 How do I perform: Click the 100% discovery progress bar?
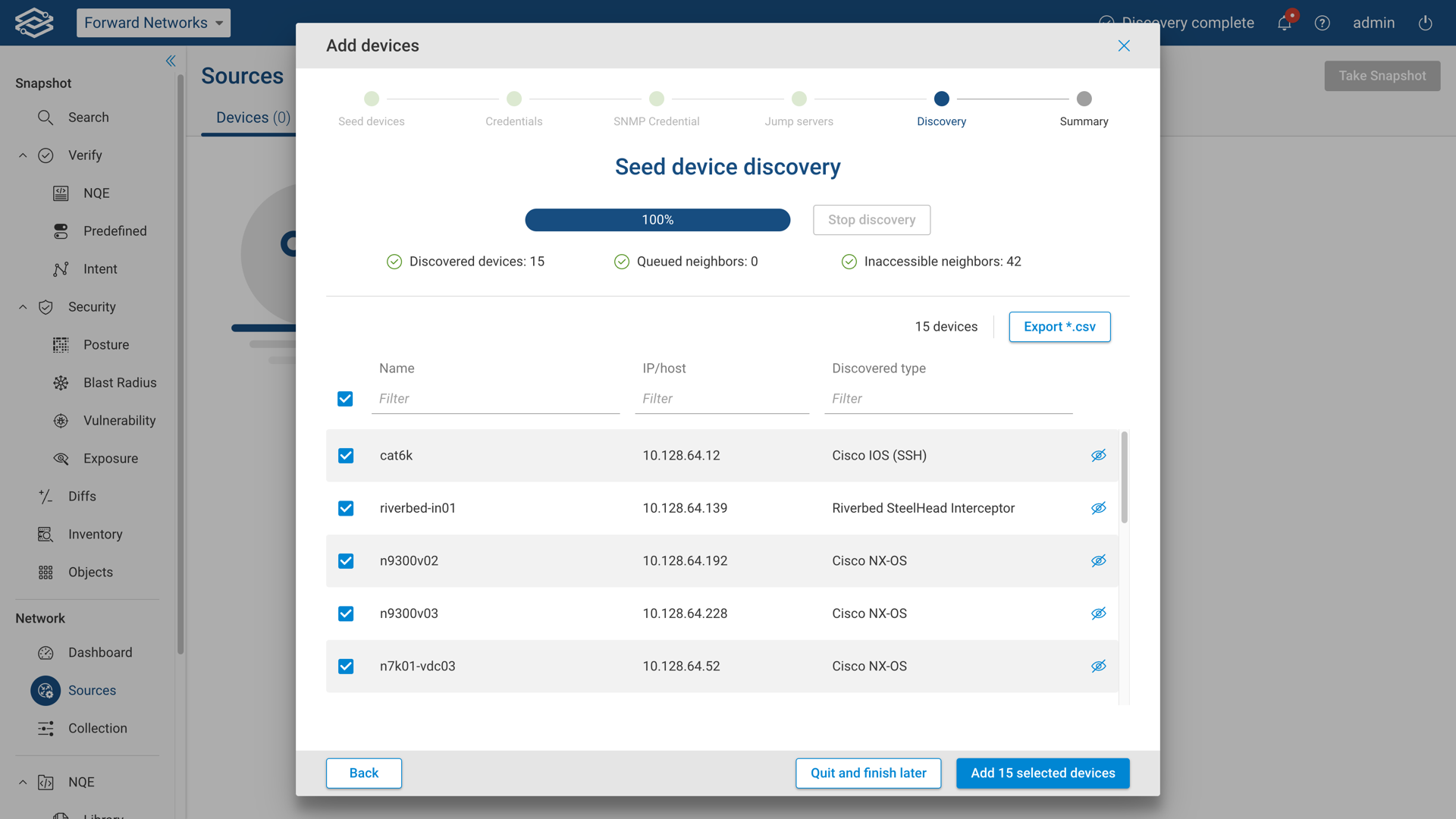[x=657, y=220]
